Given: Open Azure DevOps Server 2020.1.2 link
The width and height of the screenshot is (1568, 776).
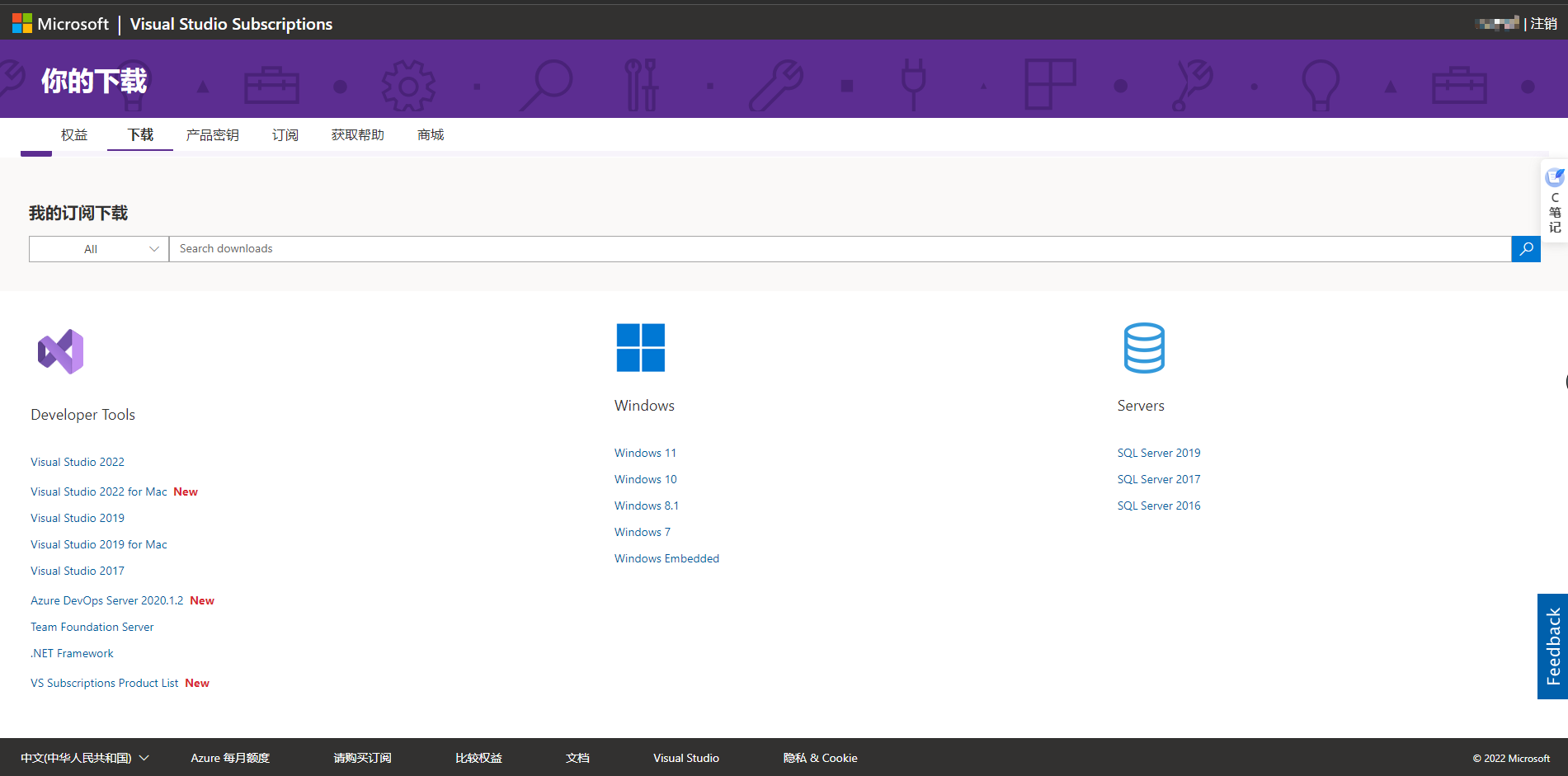Looking at the screenshot, I should click(x=107, y=600).
